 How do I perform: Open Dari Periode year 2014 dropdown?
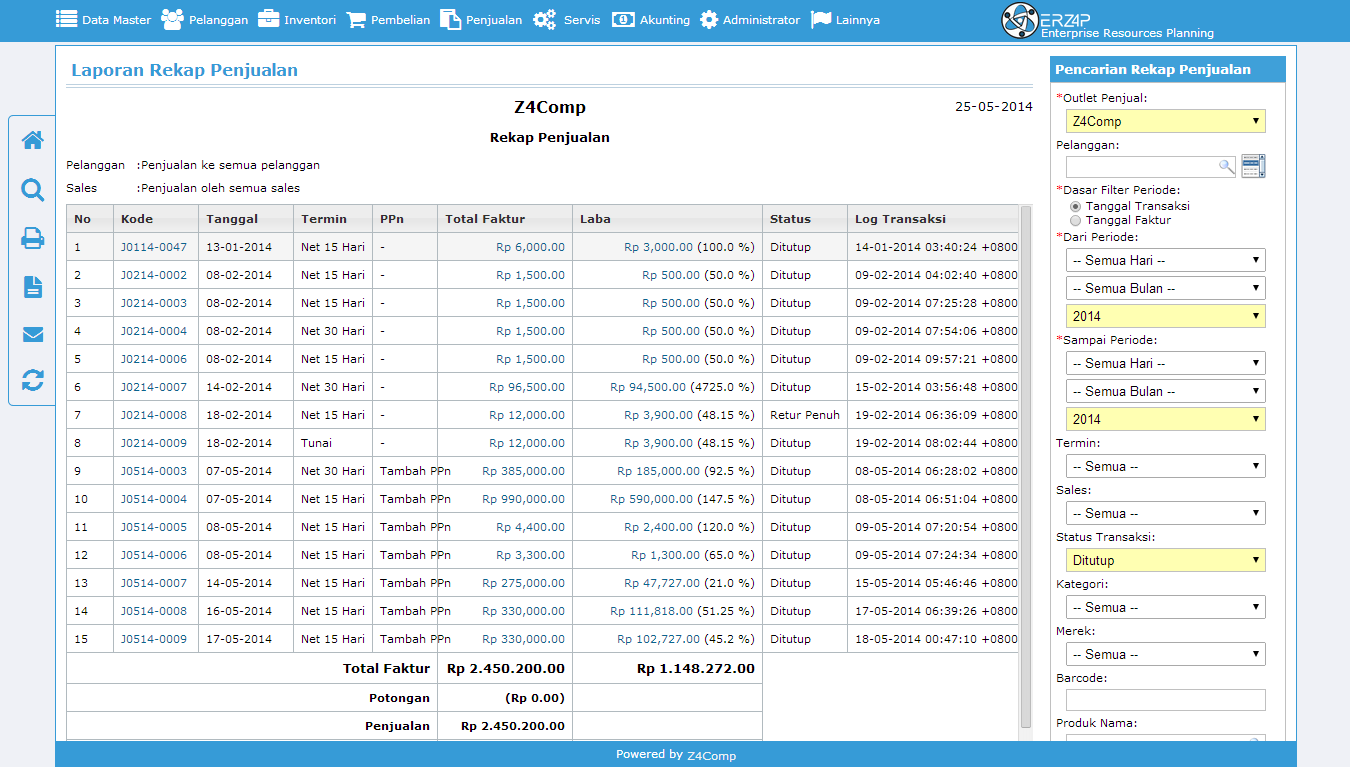pyautogui.click(x=1166, y=316)
